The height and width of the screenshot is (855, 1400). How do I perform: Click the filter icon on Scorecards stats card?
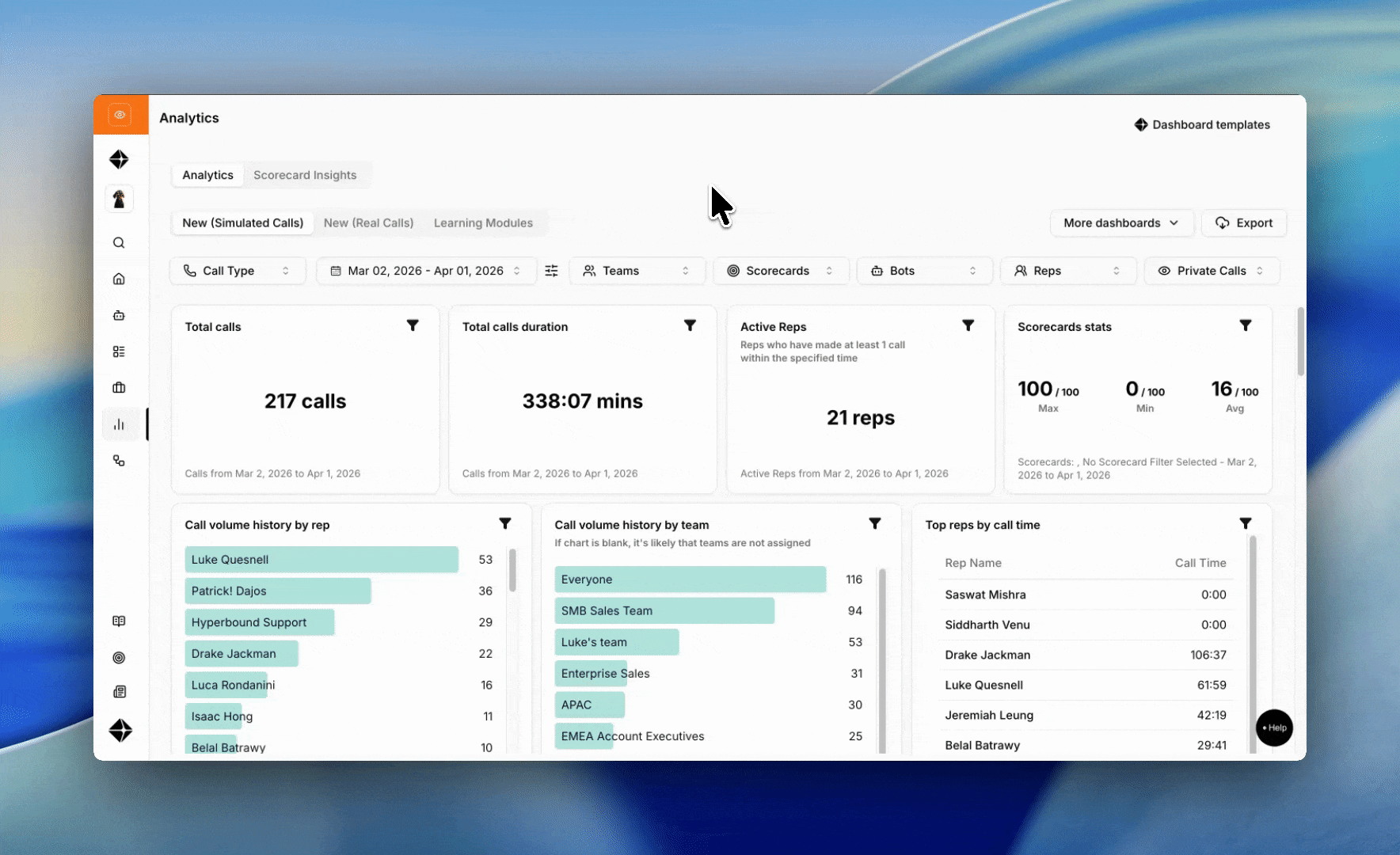point(1246,325)
